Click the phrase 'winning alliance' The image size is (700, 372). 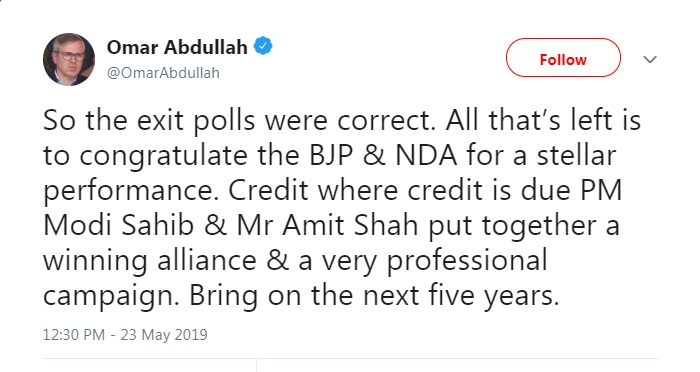point(150,261)
